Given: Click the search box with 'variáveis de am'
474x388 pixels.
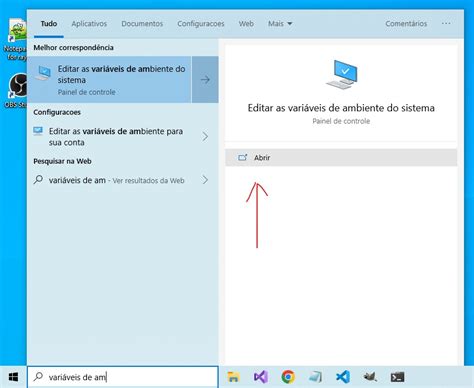Looking at the screenshot, I should click(123, 377).
